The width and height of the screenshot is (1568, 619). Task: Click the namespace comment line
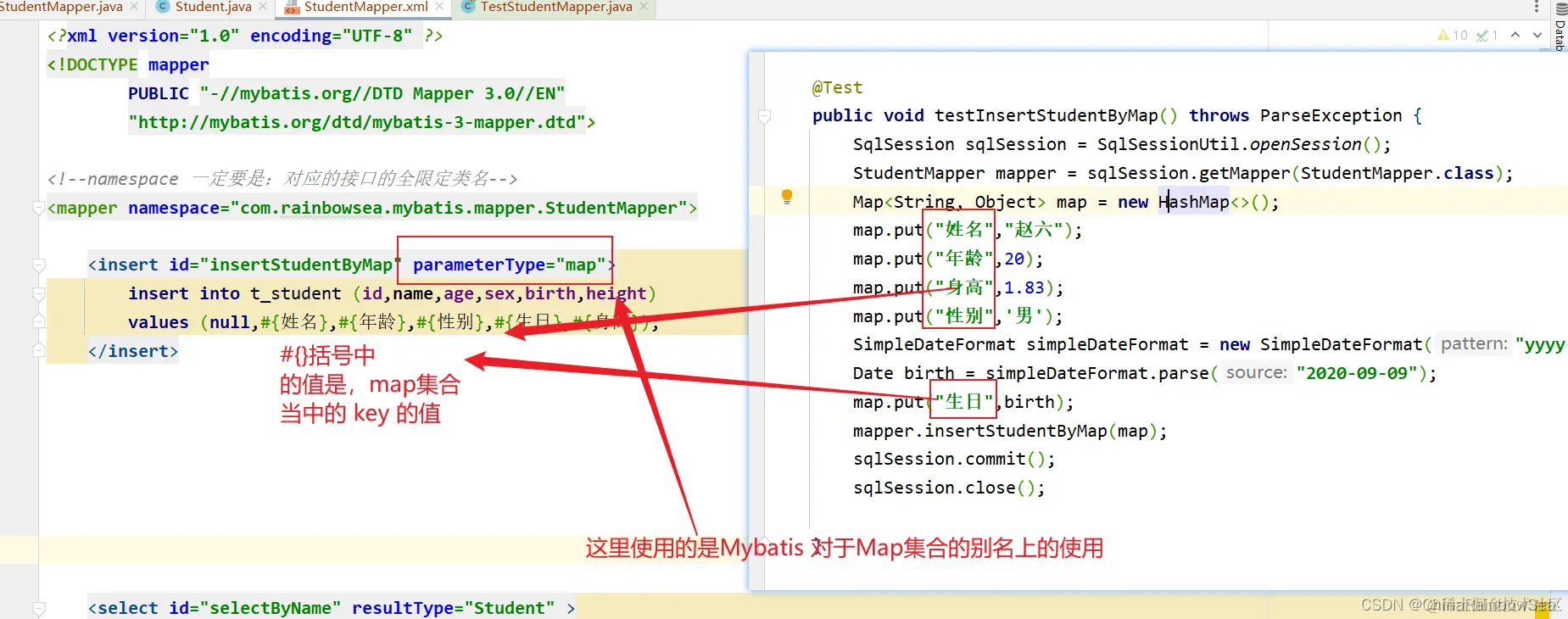(x=282, y=179)
